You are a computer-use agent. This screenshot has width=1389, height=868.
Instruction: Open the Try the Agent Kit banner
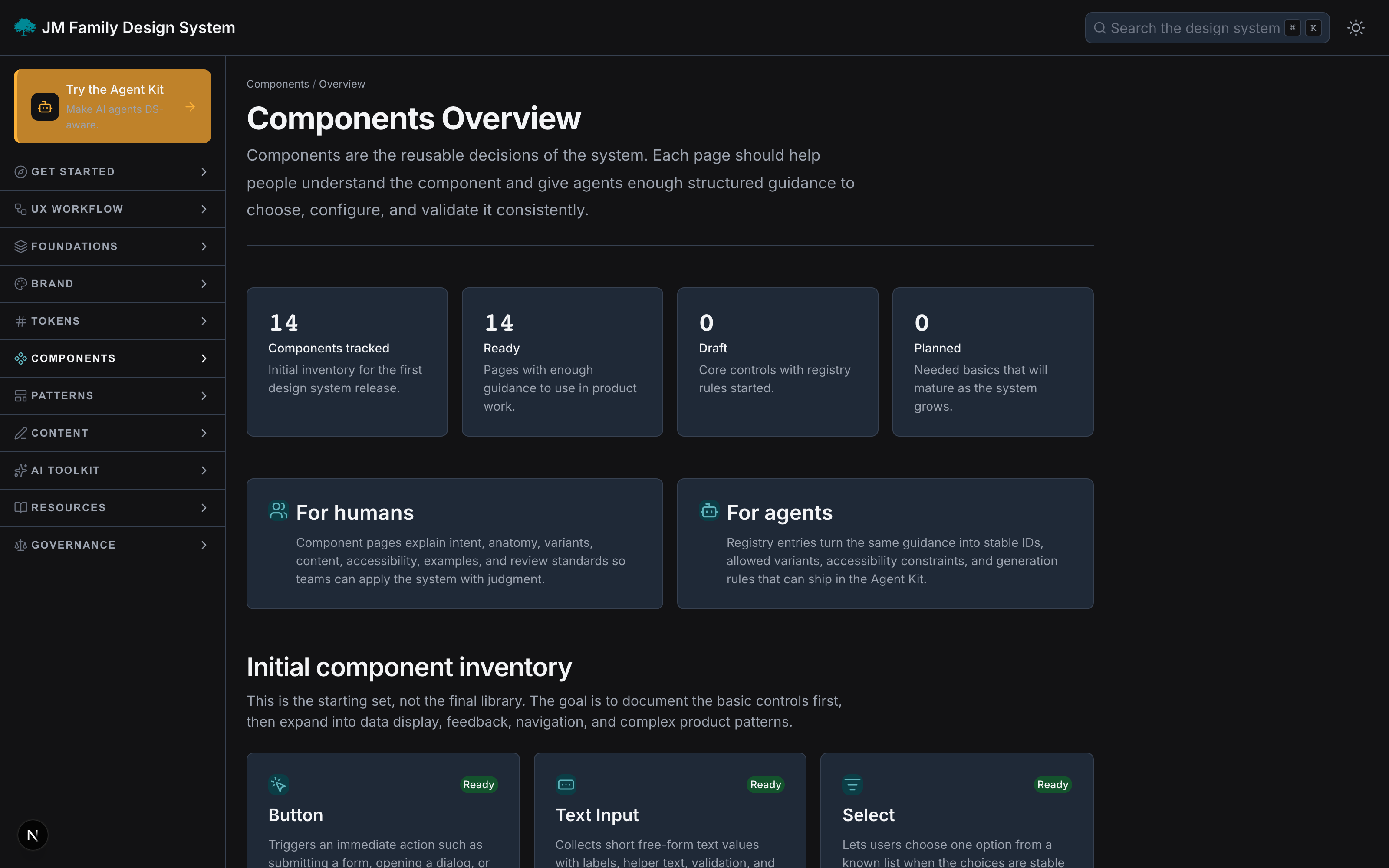coord(112,106)
